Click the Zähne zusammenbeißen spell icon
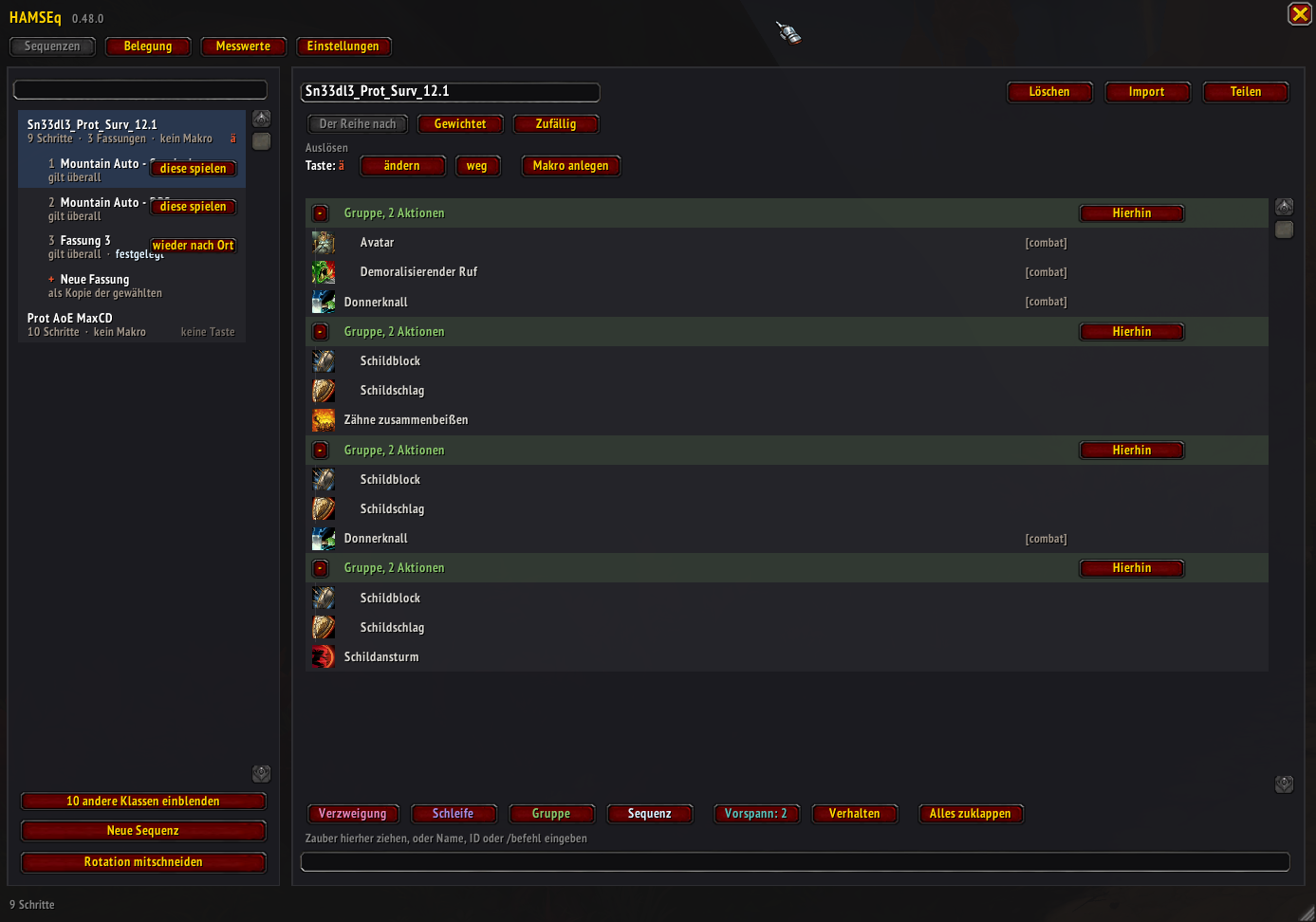 [324, 420]
